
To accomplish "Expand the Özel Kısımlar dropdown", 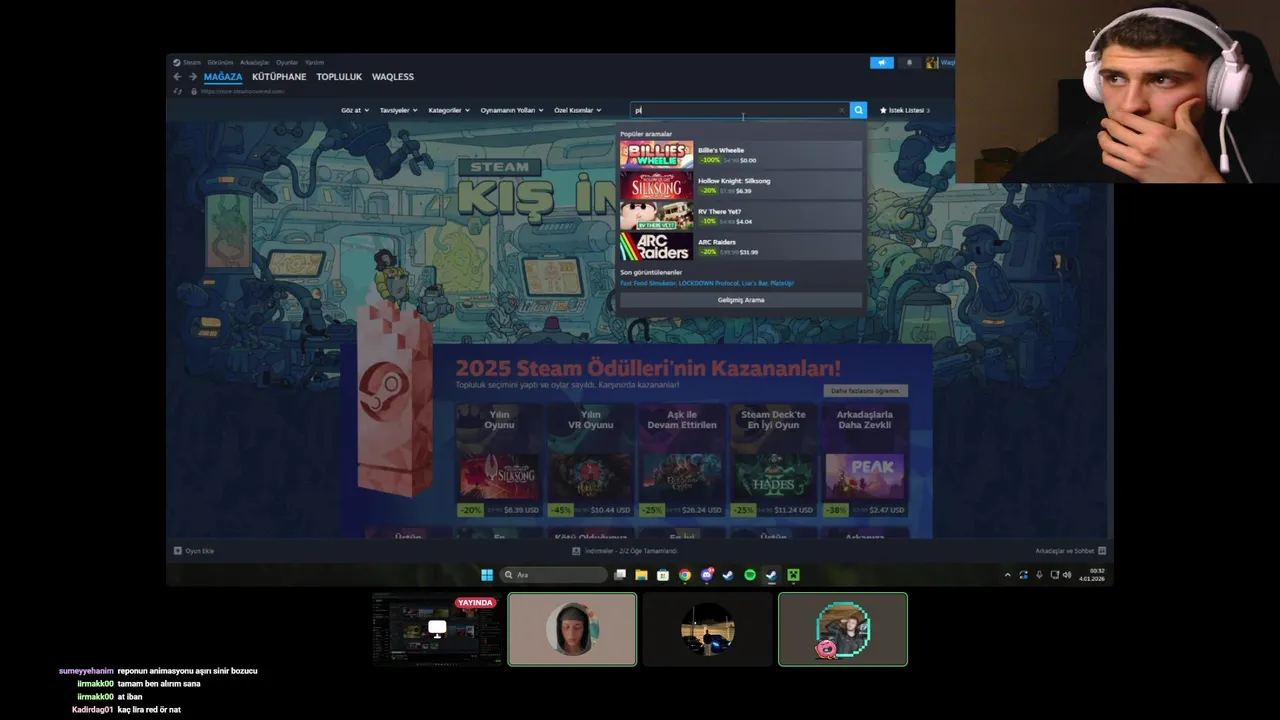I will tap(578, 110).
